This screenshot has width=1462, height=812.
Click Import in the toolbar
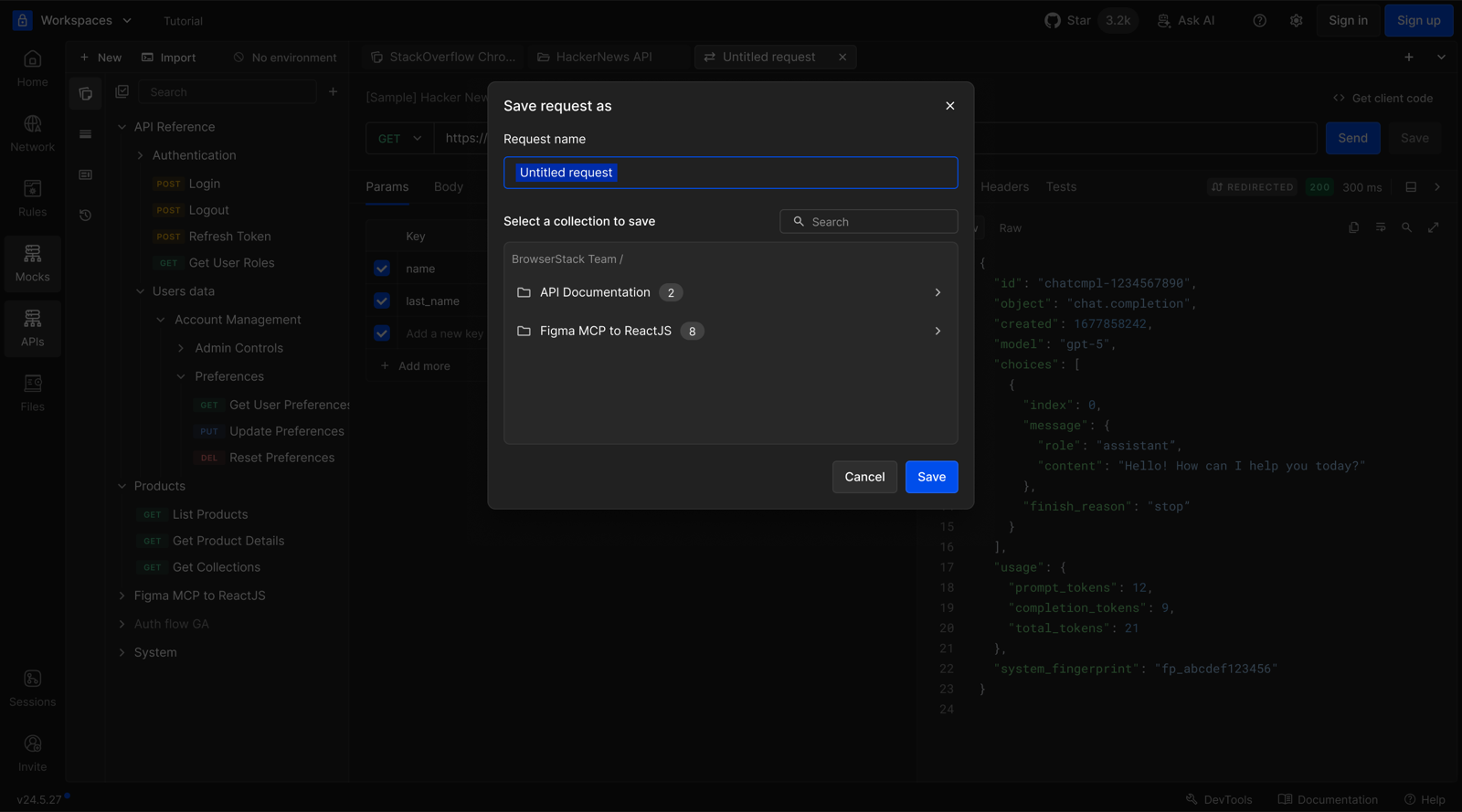tap(168, 57)
